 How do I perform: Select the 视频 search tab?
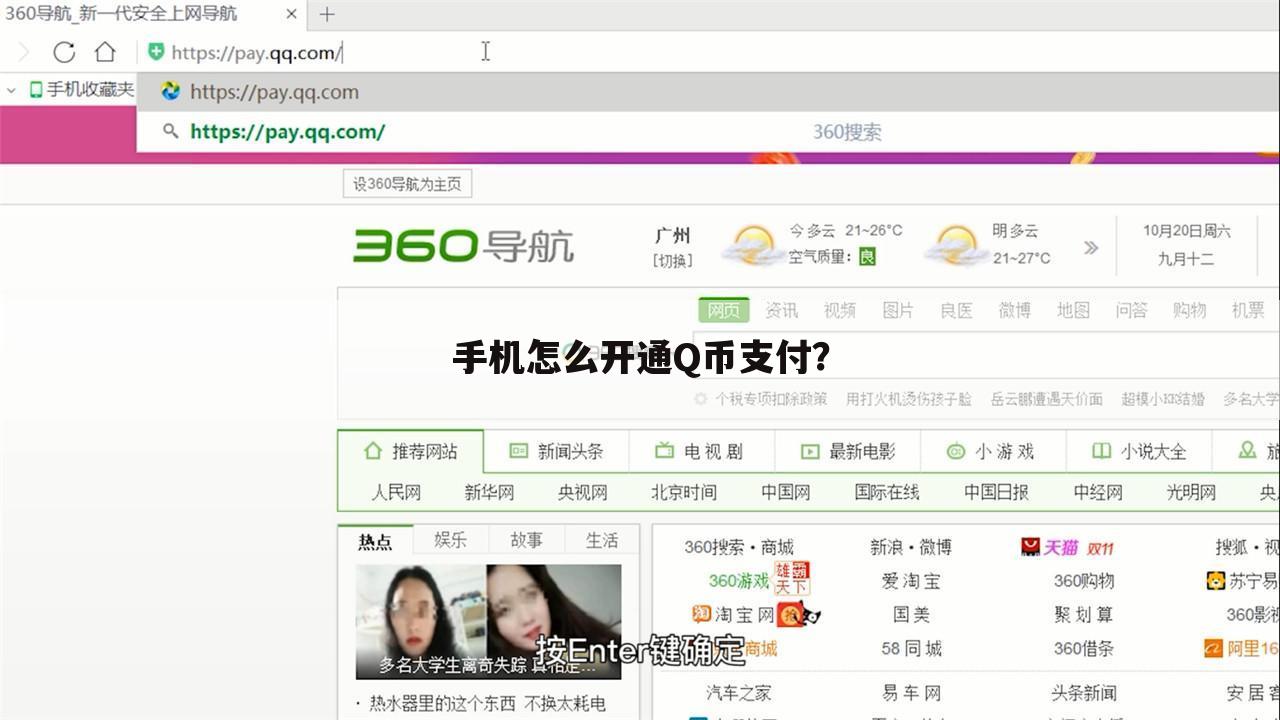click(839, 310)
